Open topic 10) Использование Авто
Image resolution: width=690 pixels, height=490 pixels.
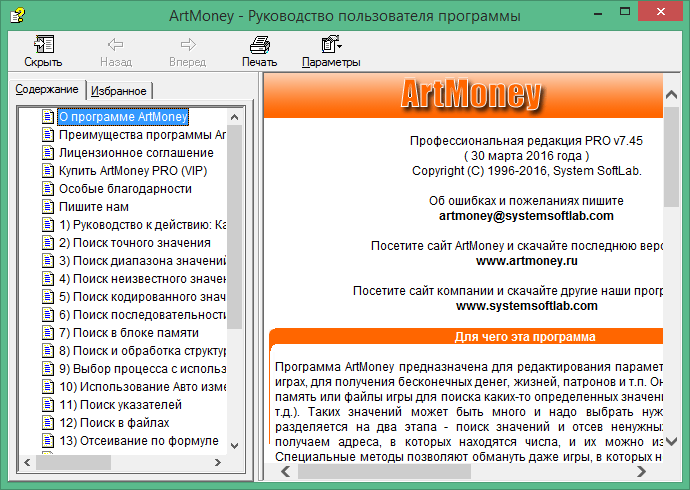(x=142, y=387)
